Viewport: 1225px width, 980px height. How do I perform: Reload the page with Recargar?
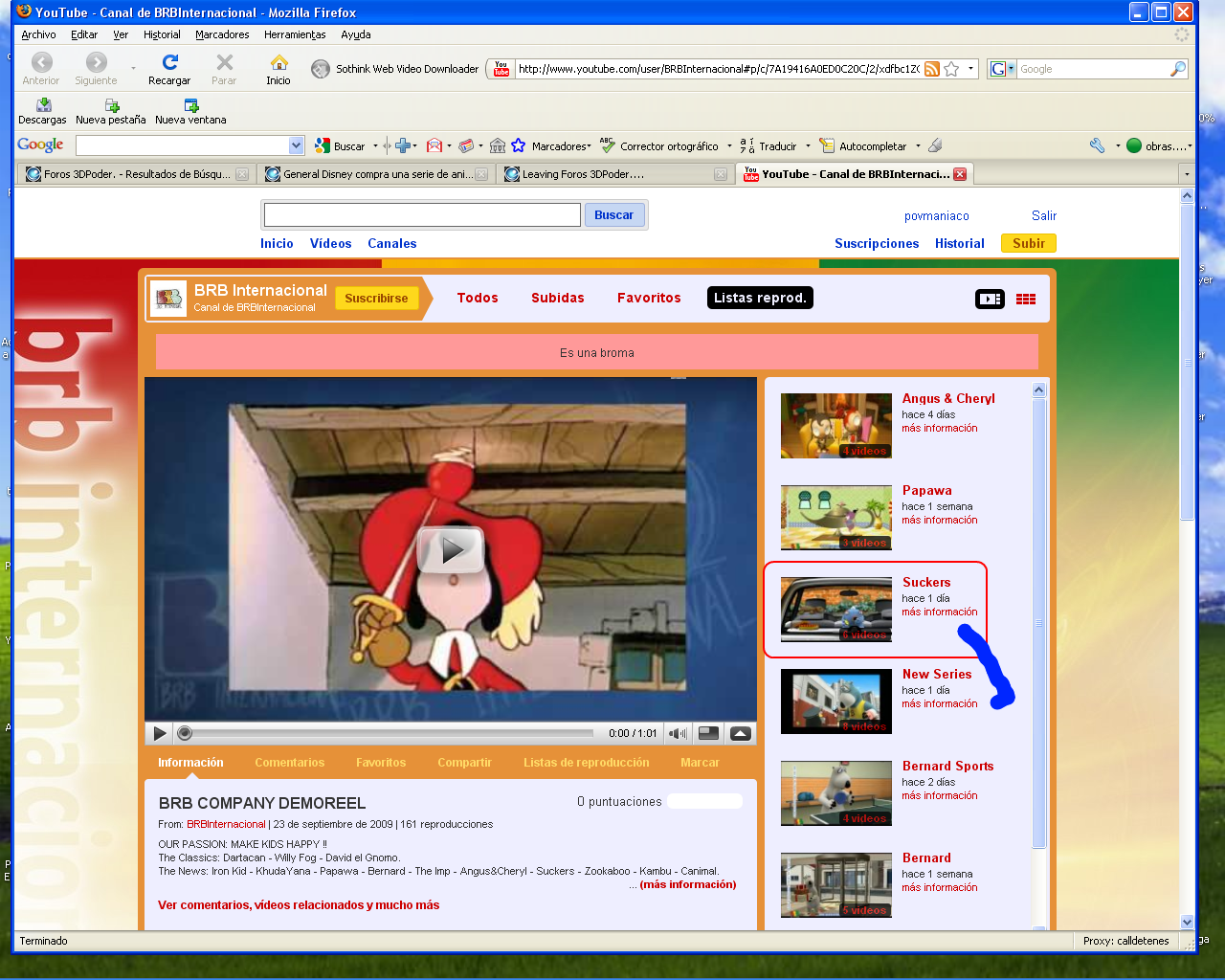[x=169, y=68]
